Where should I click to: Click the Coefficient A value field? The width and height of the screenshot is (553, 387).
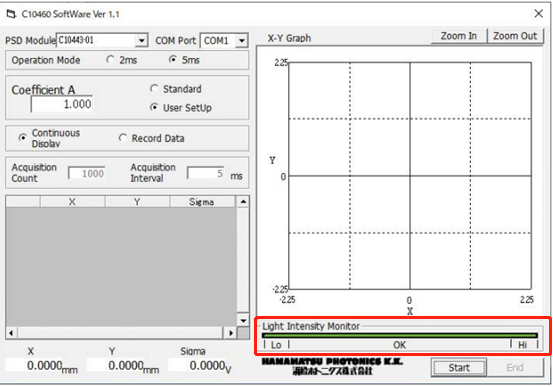(62, 104)
